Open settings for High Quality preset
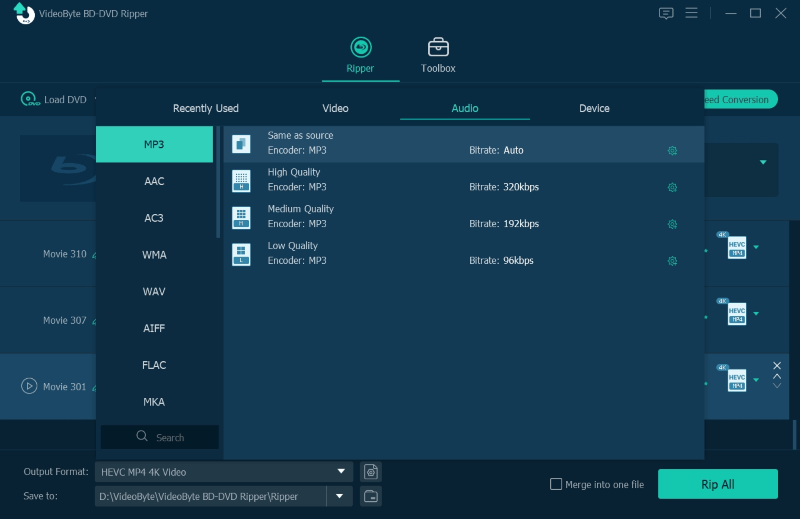Image resolution: width=800 pixels, height=519 pixels. point(672,187)
